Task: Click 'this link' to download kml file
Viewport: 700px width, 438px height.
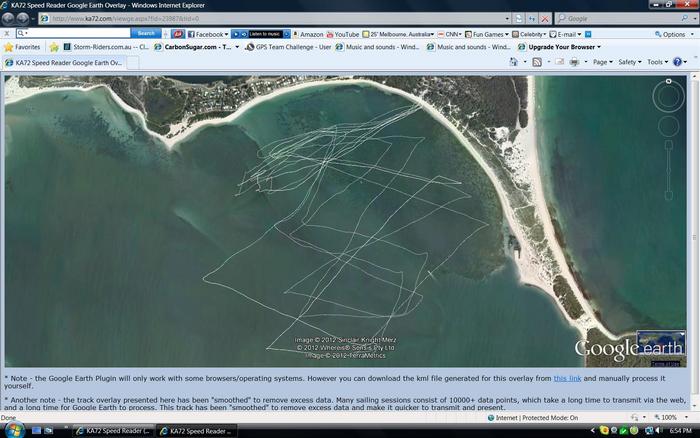Action: click(567, 378)
